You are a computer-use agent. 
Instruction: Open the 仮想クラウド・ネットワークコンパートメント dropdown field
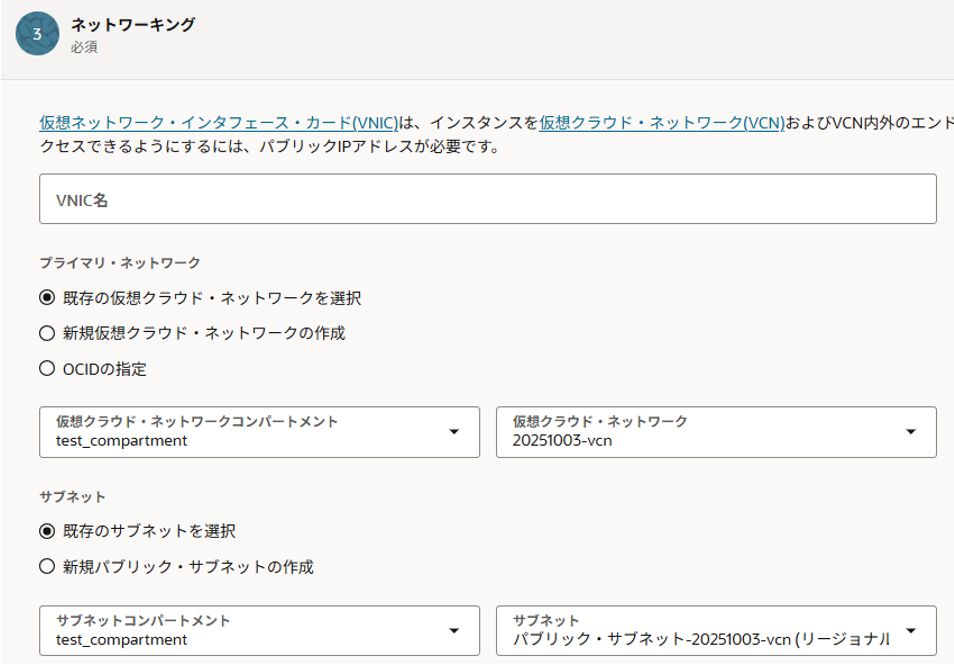pos(240,432)
